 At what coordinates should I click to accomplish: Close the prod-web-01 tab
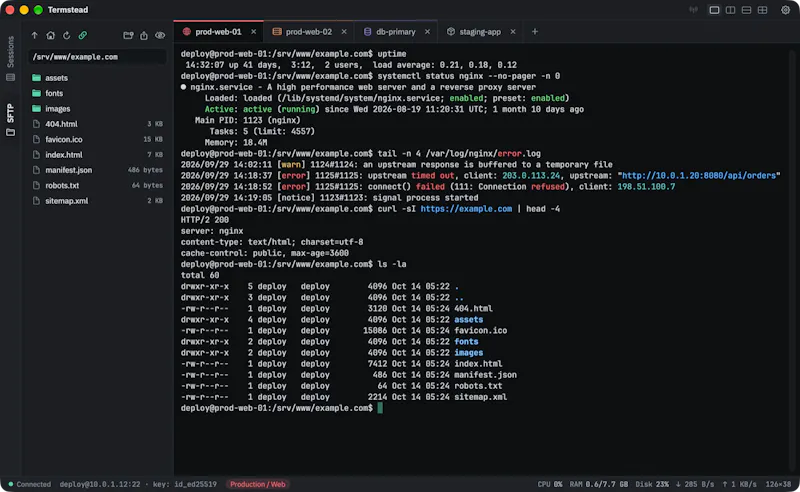point(254,32)
